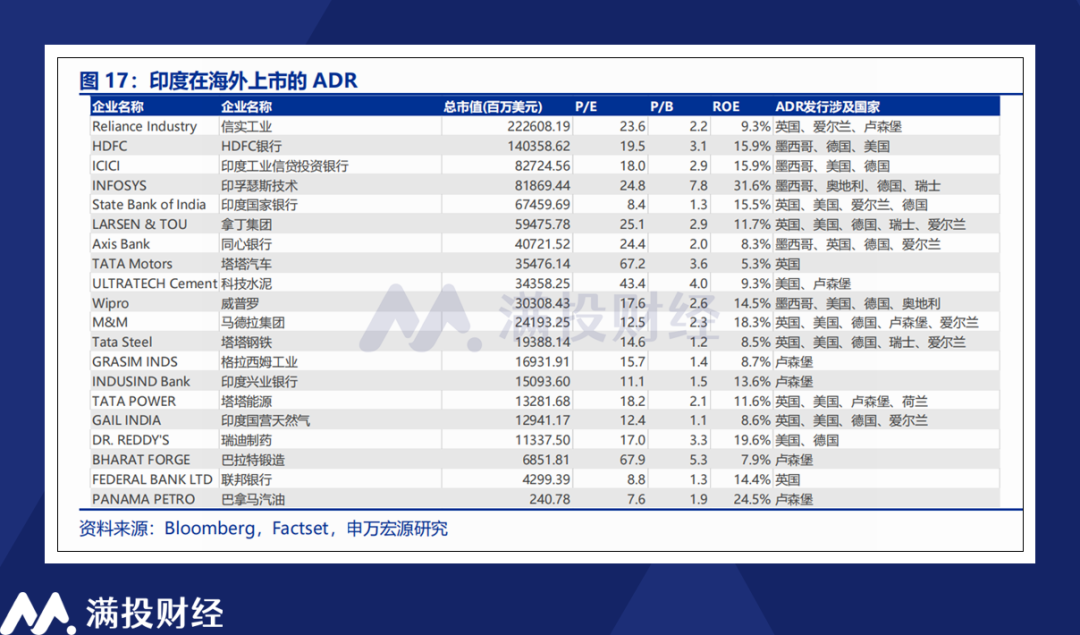Select the ROE column header
Screen dimensions: 1080x635
(726, 107)
